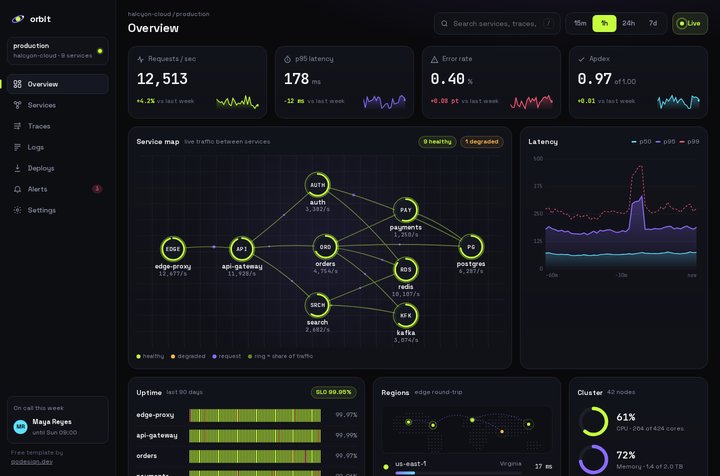Open Alerts in the sidebar
The width and height of the screenshot is (720, 476).
click(58, 189)
